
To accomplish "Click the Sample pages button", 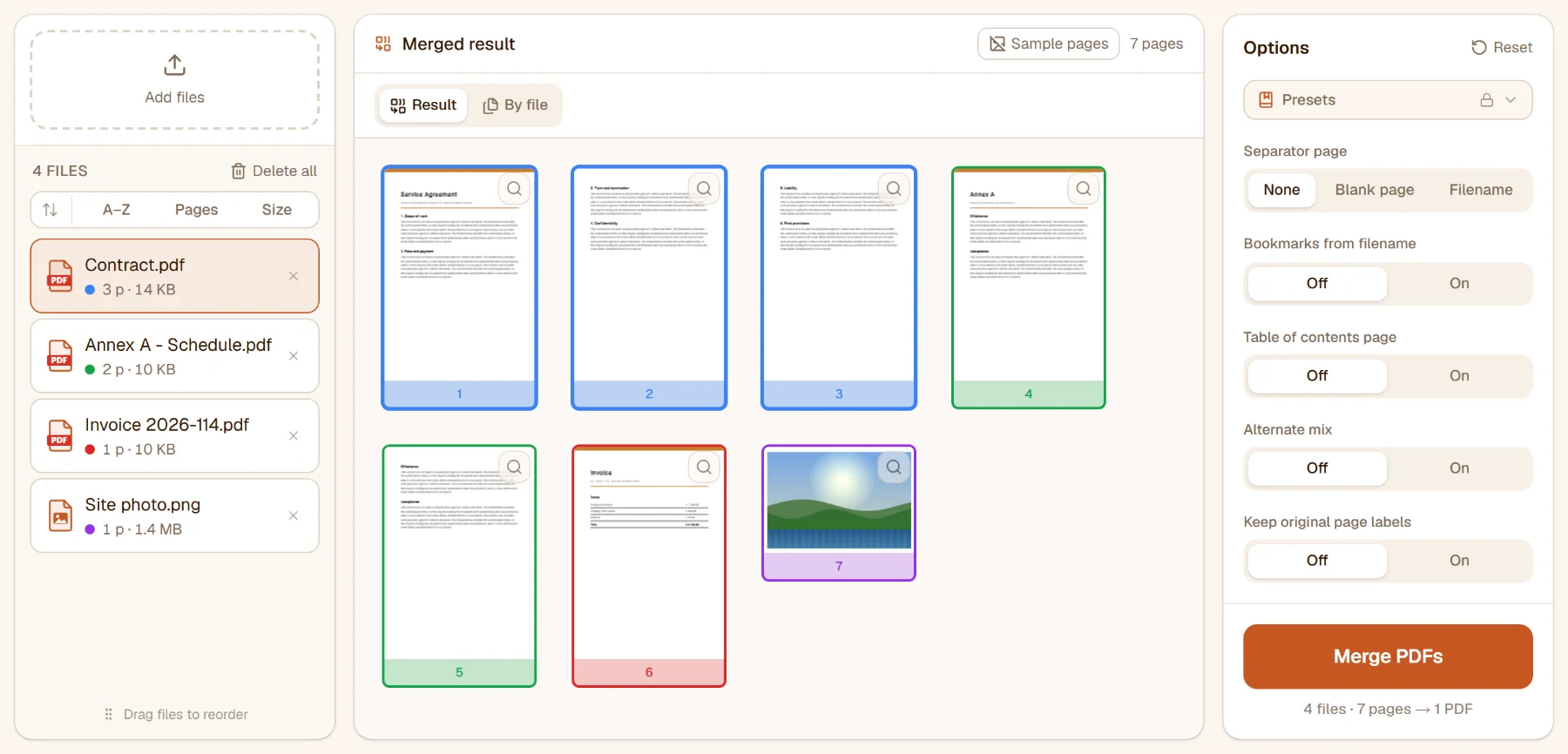I will pyautogui.click(x=1049, y=44).
